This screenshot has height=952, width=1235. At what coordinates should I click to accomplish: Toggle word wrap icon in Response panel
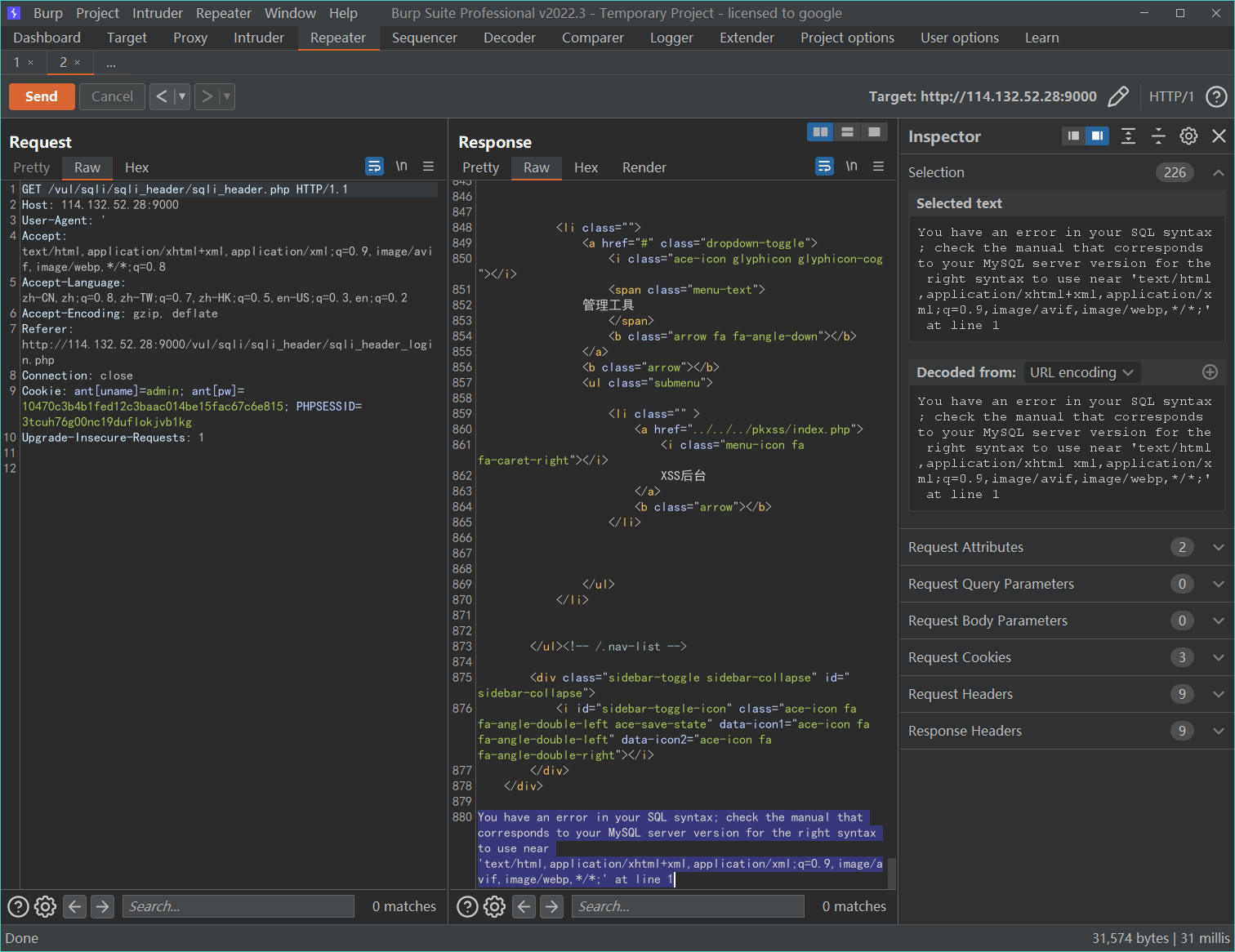tap(824, 167)
